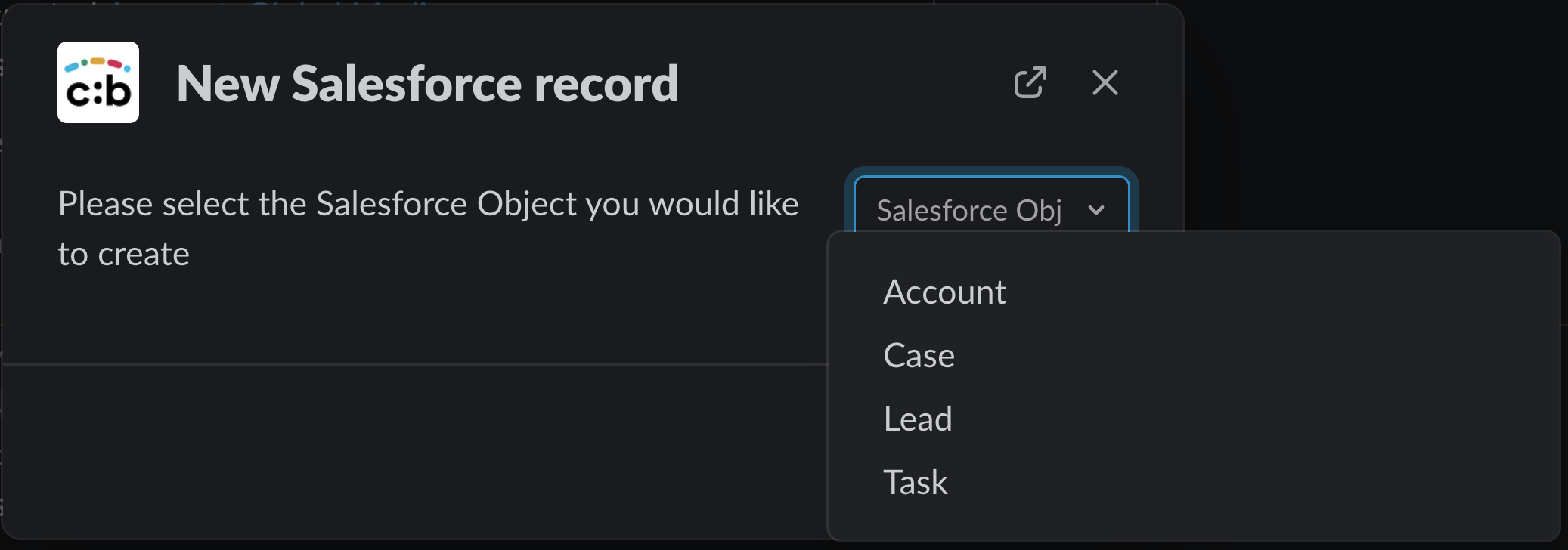This screenshot has height=550, width=1568.
Task: Click the New Salesforce record title
Action: pyautogui.click(x=427, y=84)
